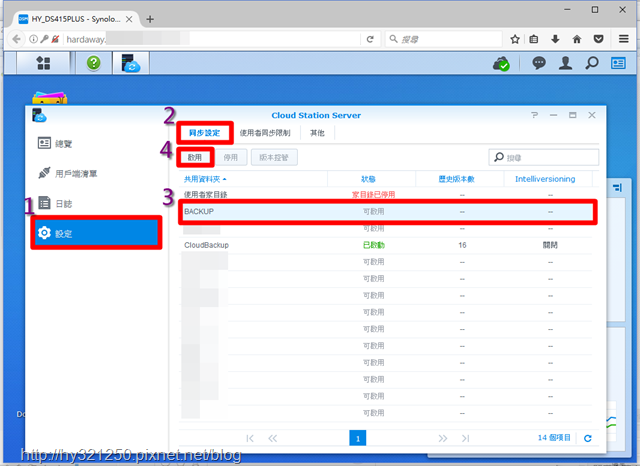
Task: Sort by Intelliversioning column header
Action: pyautogui.click(x=548, y=179)
